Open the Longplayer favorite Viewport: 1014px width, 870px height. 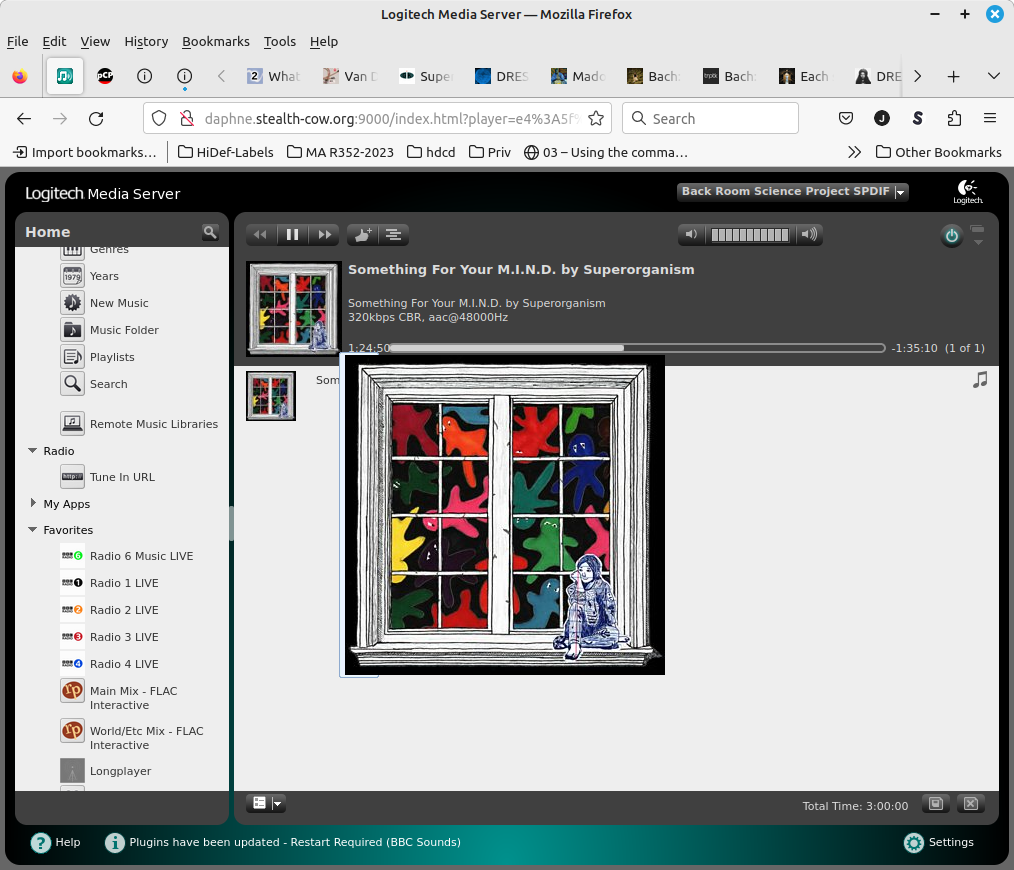pos(120,771)
